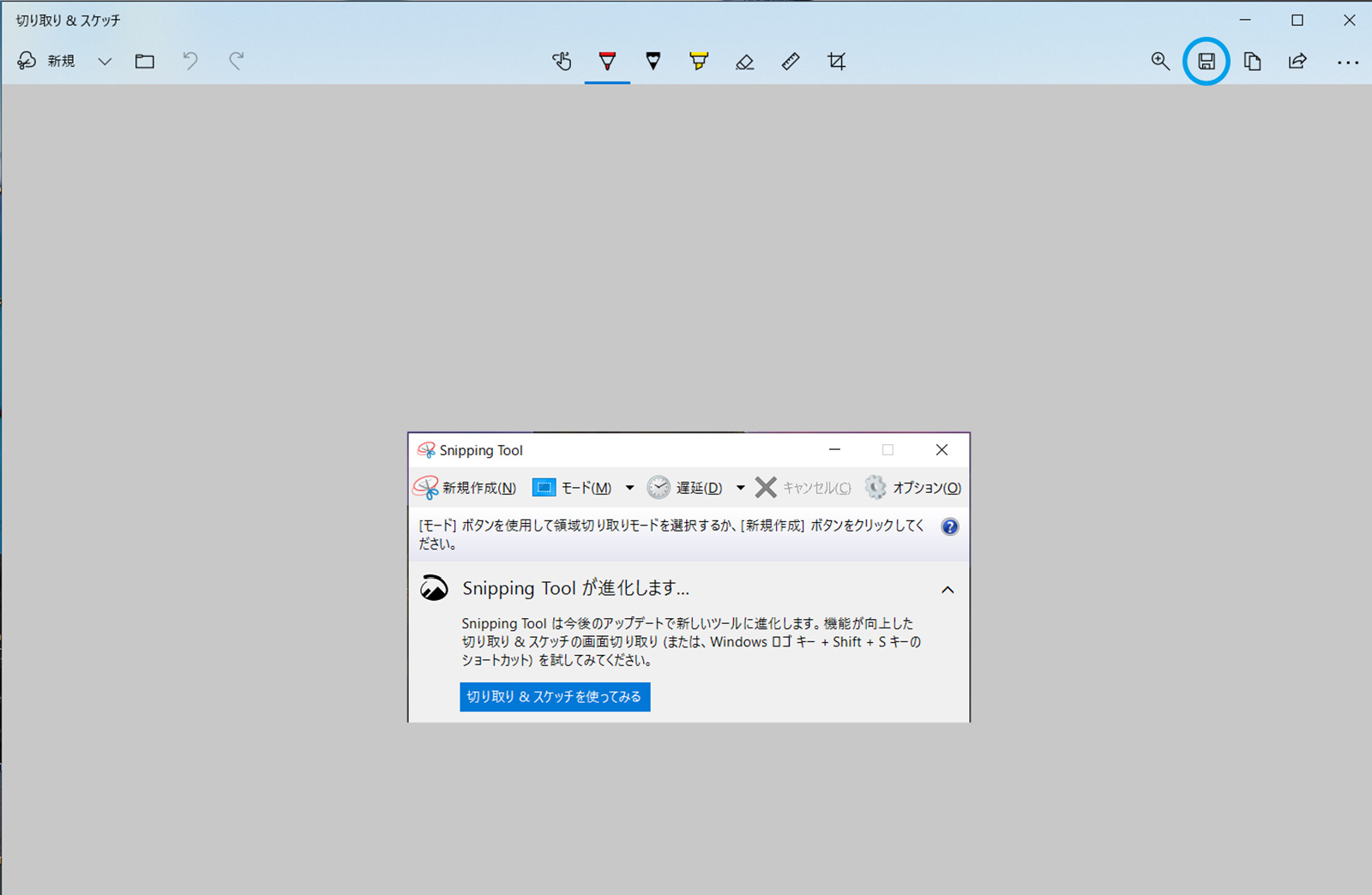Select the red ballpoint pen tool

[x=607, y=61]
